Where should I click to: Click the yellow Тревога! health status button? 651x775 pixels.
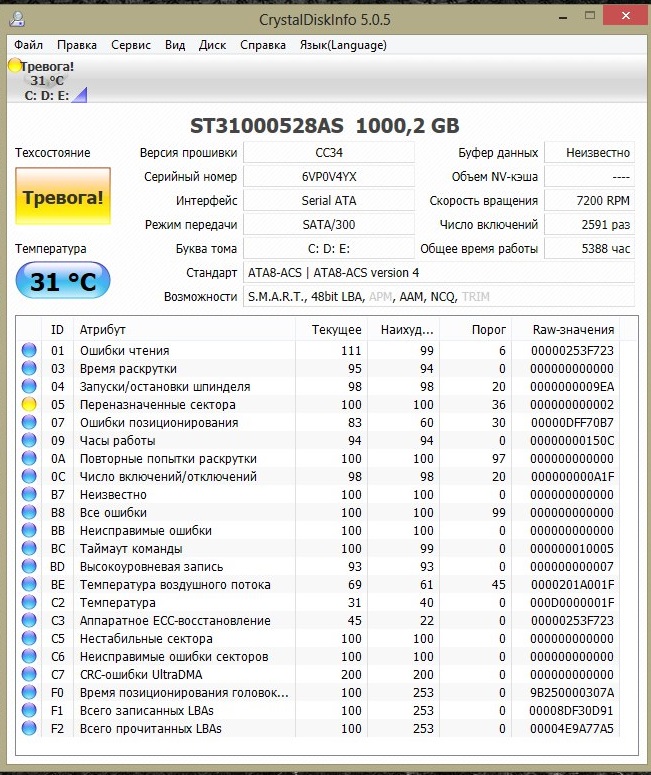coord(63,197)
